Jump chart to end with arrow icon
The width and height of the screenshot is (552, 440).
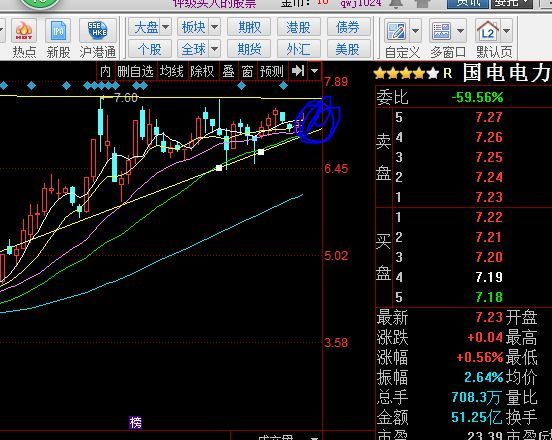click(x=298, y=71)
